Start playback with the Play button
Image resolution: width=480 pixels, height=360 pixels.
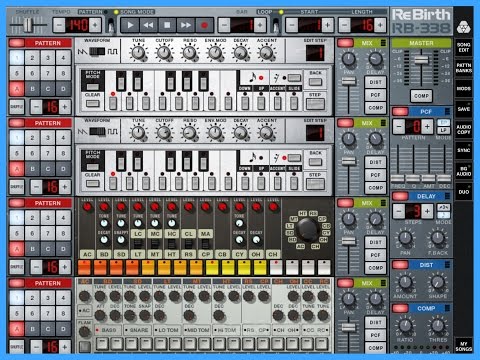point(130,25)
